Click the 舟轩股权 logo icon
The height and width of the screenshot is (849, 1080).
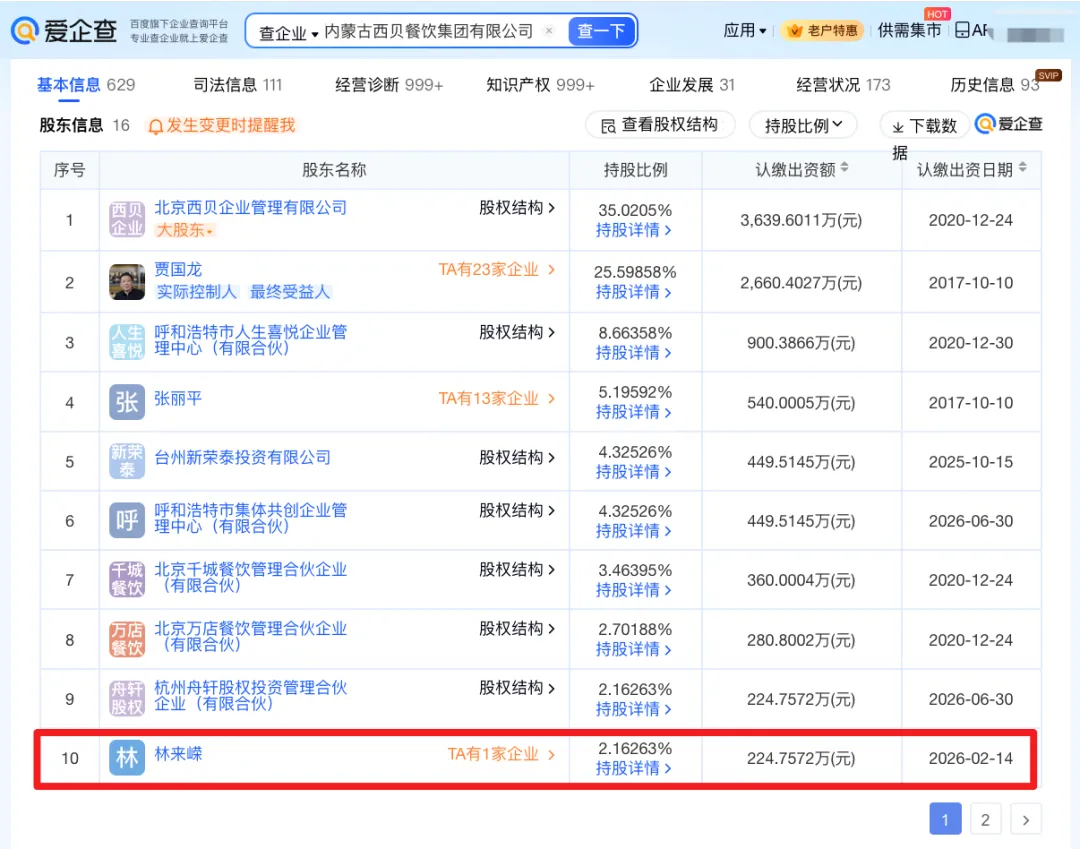tap(127, 698)
